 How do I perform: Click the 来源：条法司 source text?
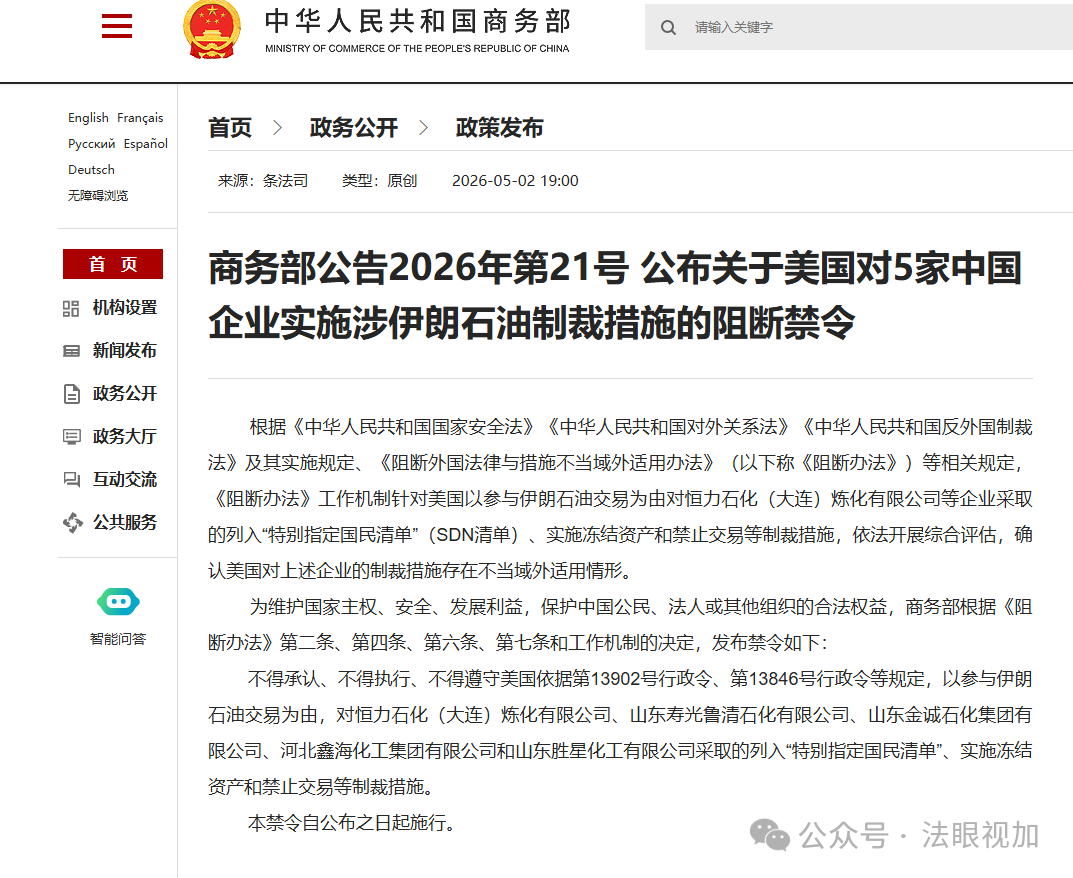[x=263, y=181]
